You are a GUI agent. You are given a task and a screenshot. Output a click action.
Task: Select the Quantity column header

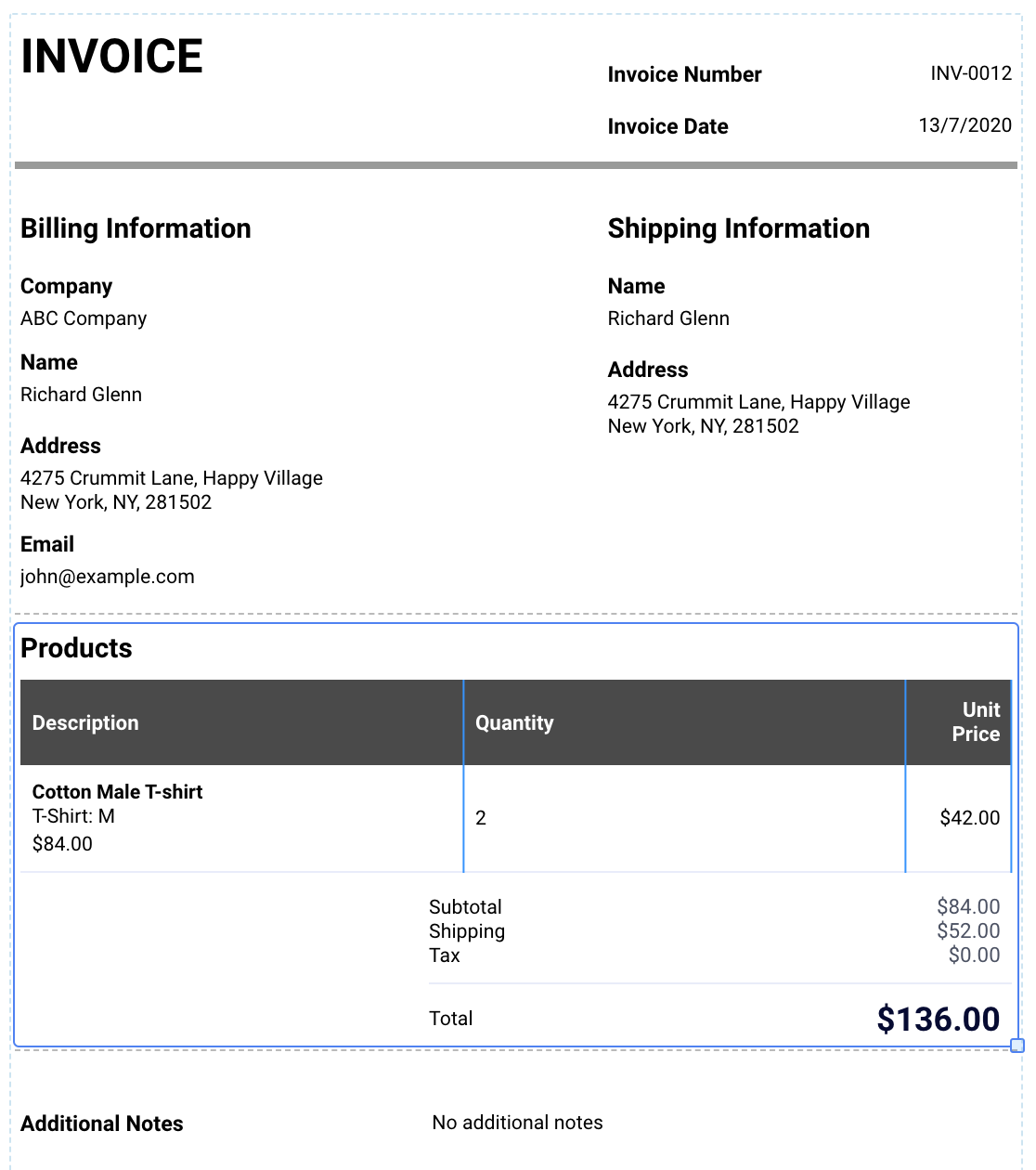(x=514, y=723)
